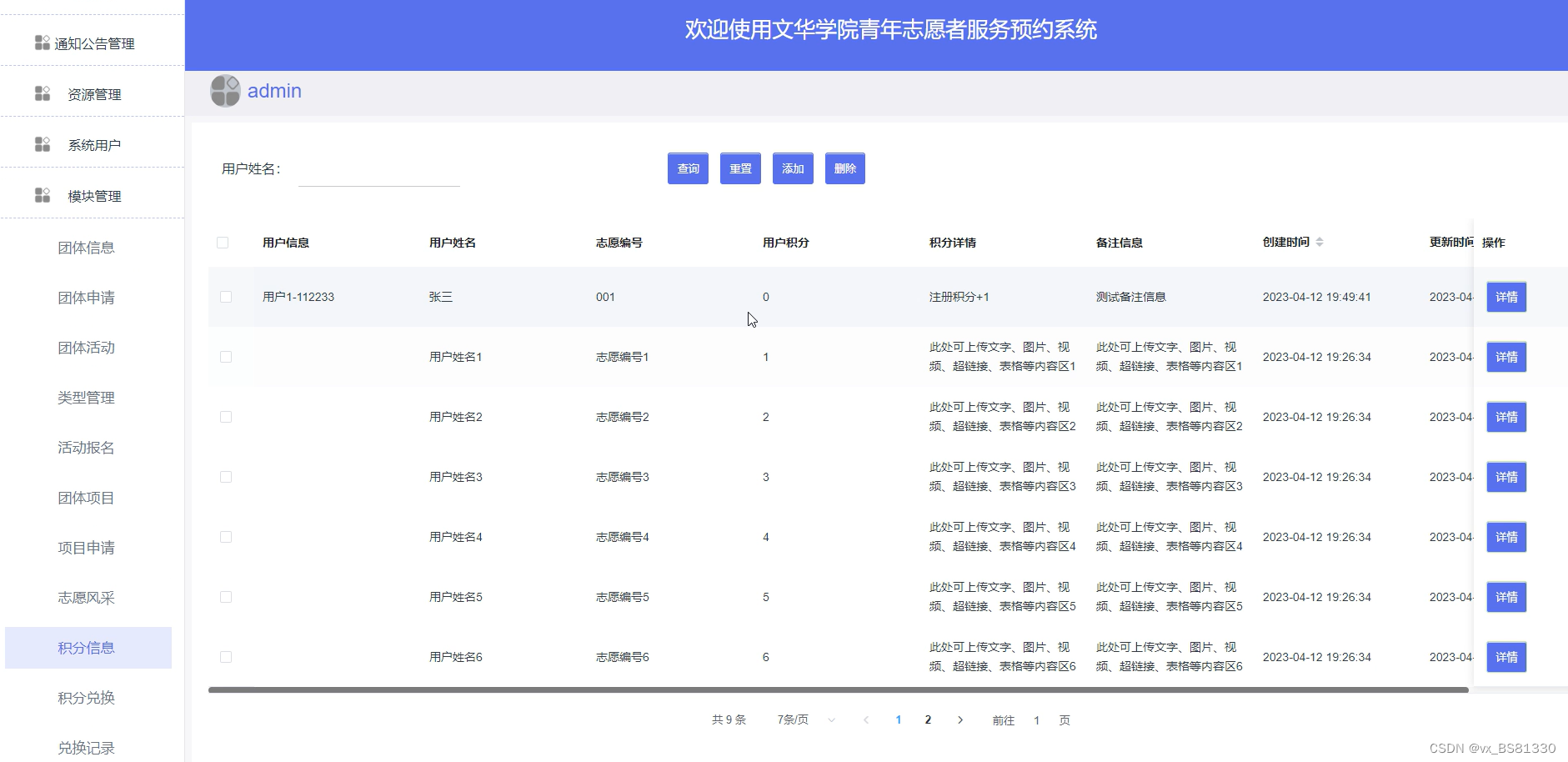This screenshot has height=762, width=1568.
Task: Check the row for 用户姓名2
Action: (226, 417)
